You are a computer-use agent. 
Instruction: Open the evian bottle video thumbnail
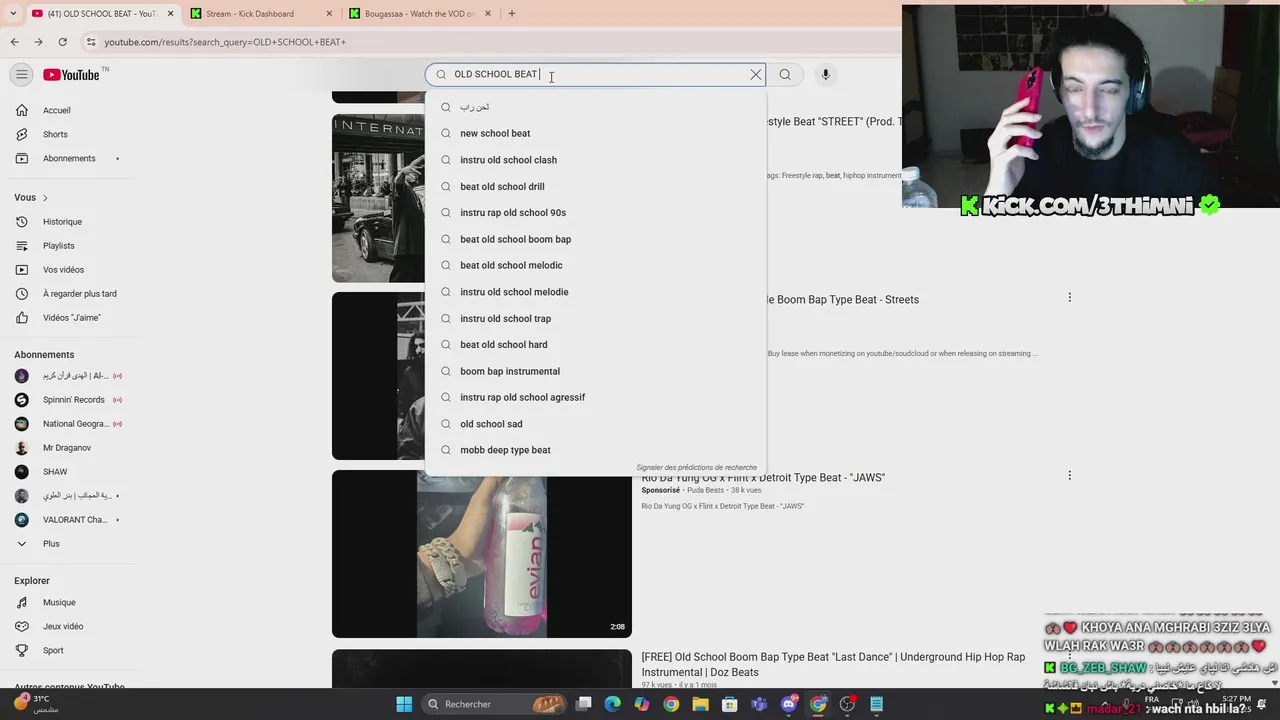point(482,554)
